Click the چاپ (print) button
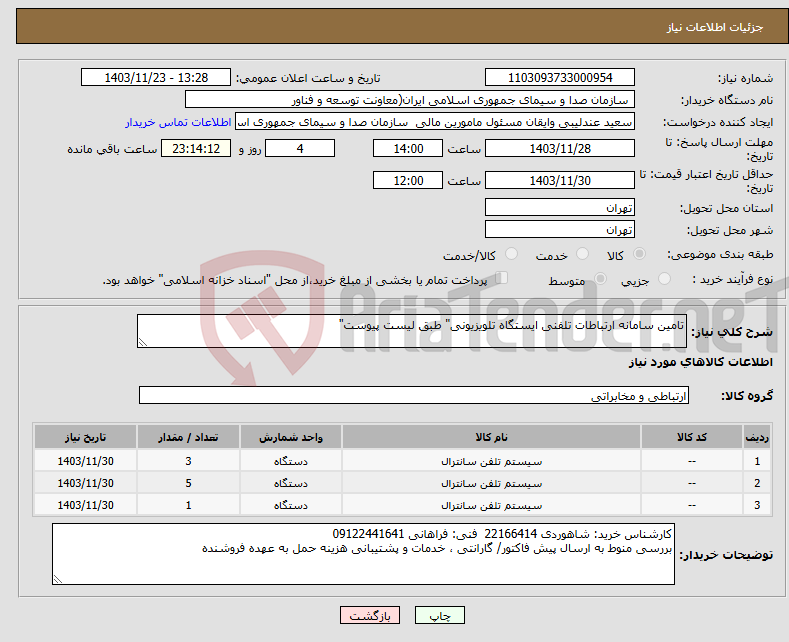Screen dimensions: 789x642 point(439,615)
